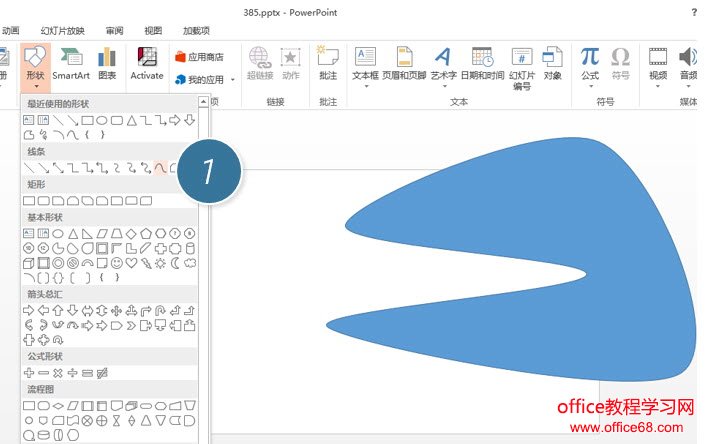This screenshot has width=713, height=444.
Task: Switch to the 加载项 tab
Action: (196, 30)
